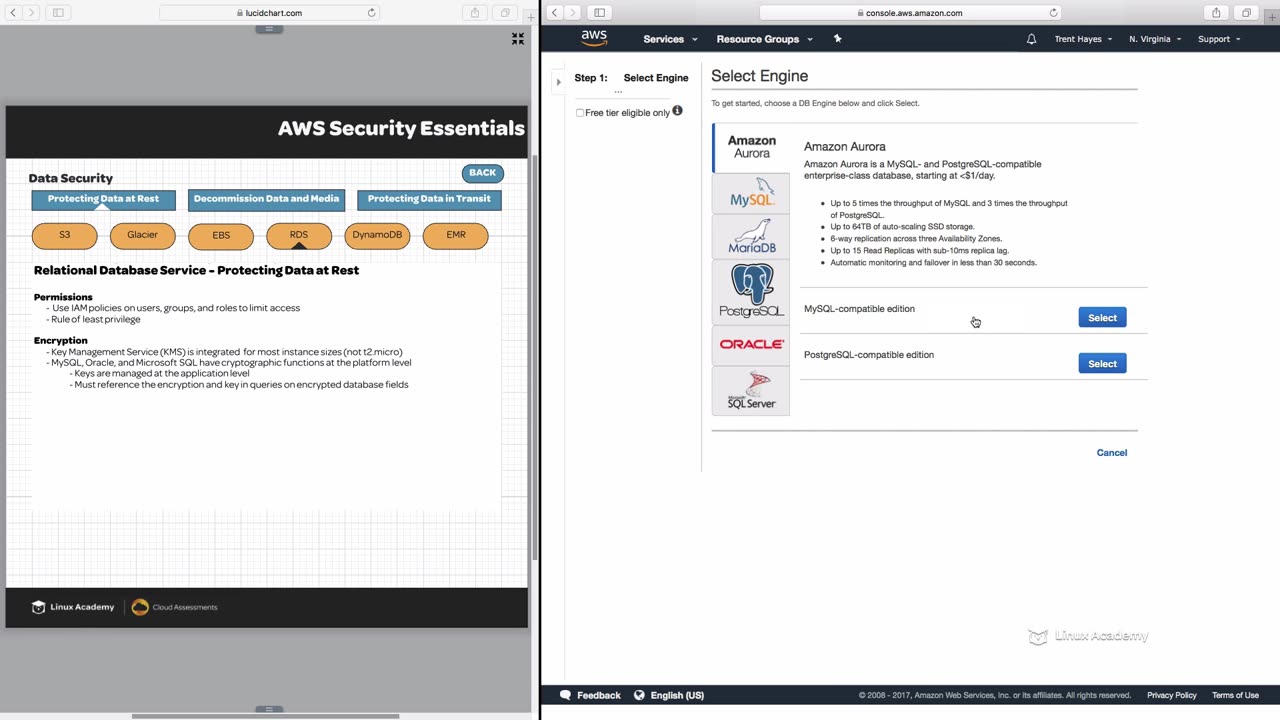Select the MySQL engine tab
Viewport: 1280px width, 720px height.
(x=751, y=193)
